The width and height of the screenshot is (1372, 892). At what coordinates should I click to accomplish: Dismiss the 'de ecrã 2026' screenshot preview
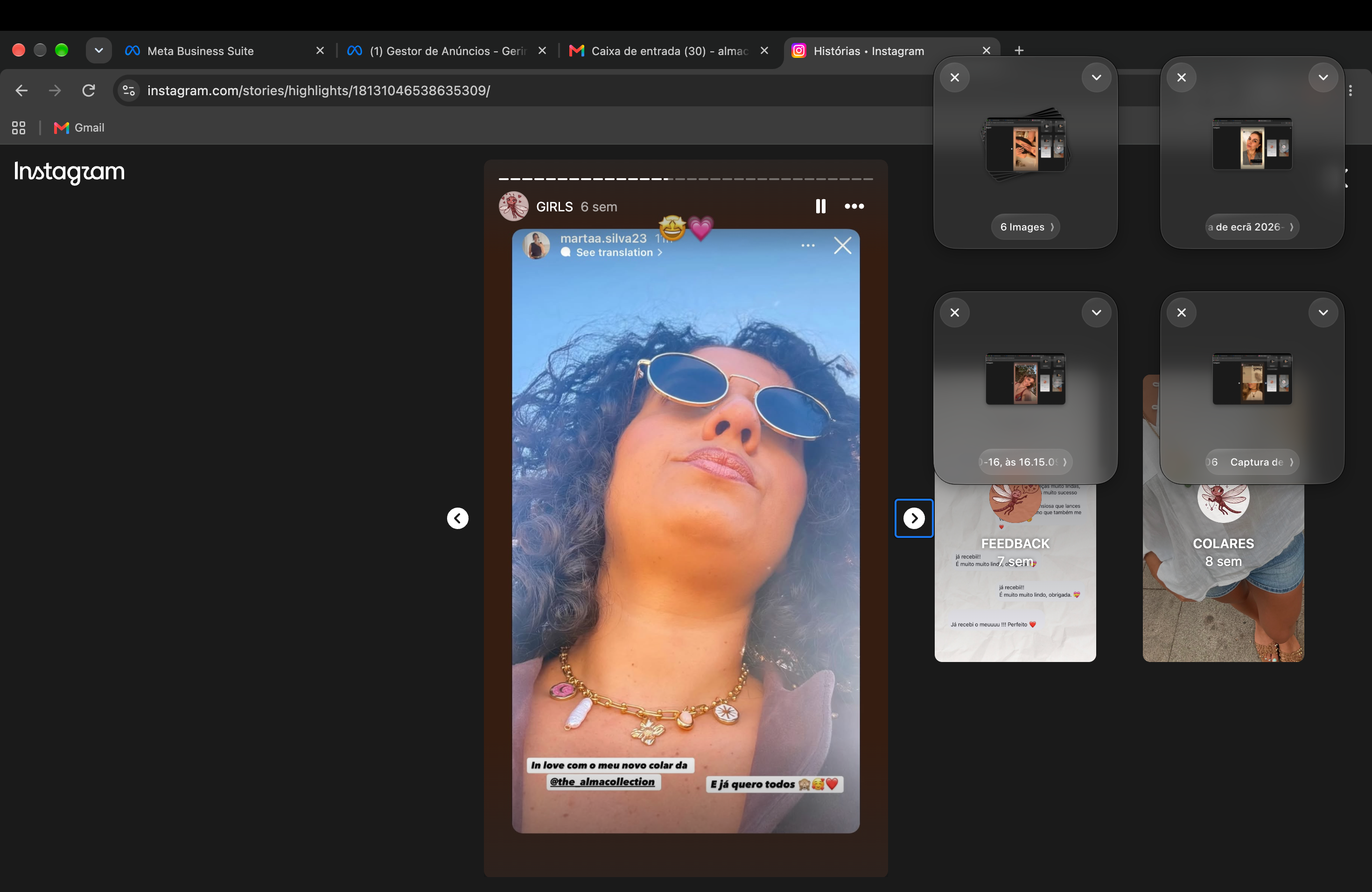[1181, 77]
